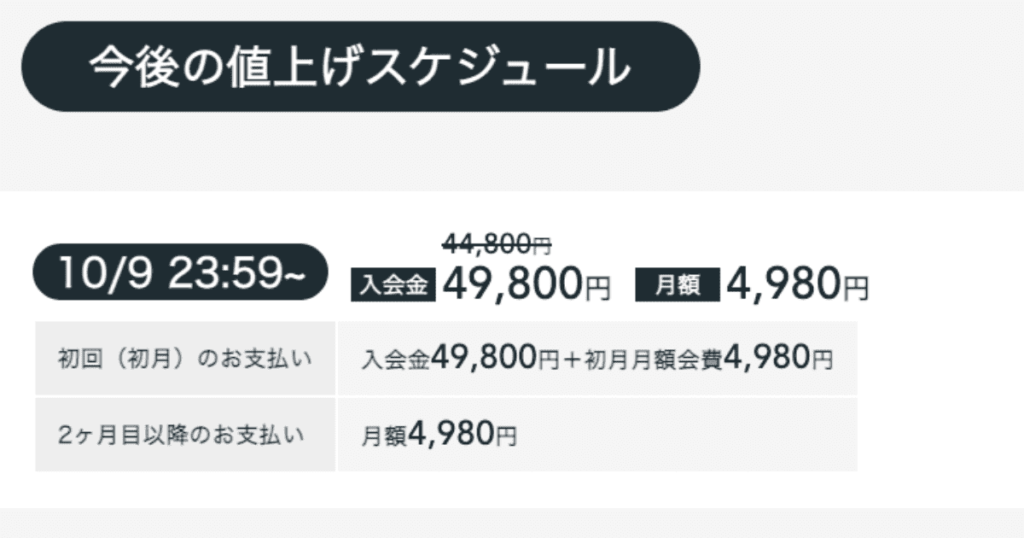Click the 入会金 label tag
1024x538 pixels.
[x=393, y=285]
